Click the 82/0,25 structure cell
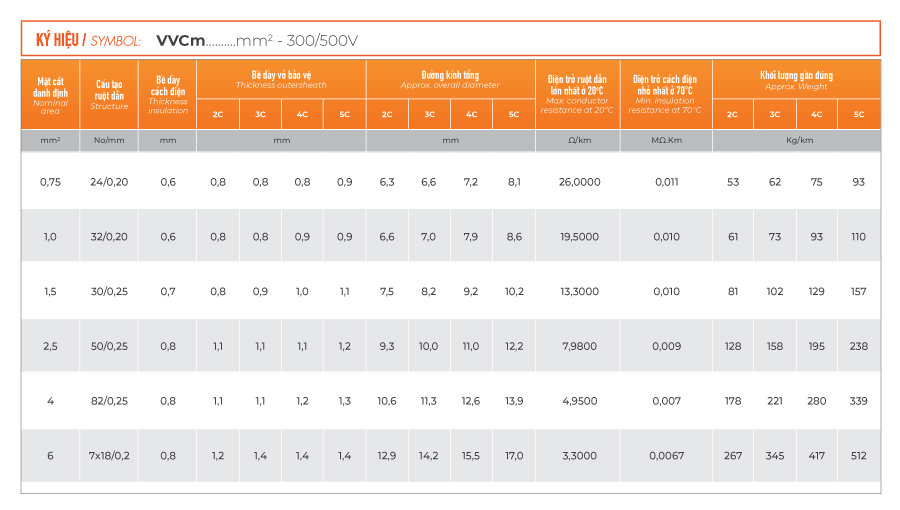Screen dimensions: 900x510 click(109, 401)
